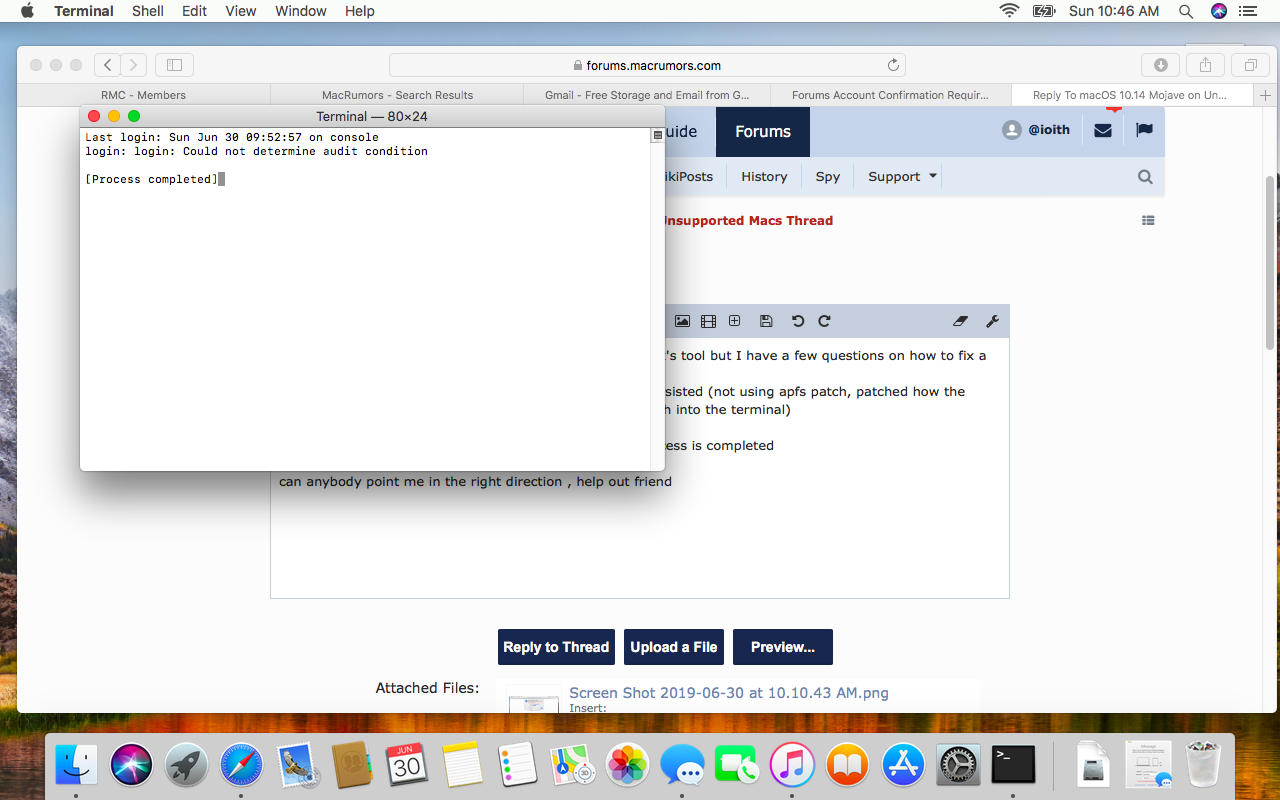The width and height of the screenshot is (1280, 800).
Task: Click the attached screenshot thumbnail
Action: tap(534, 702)
